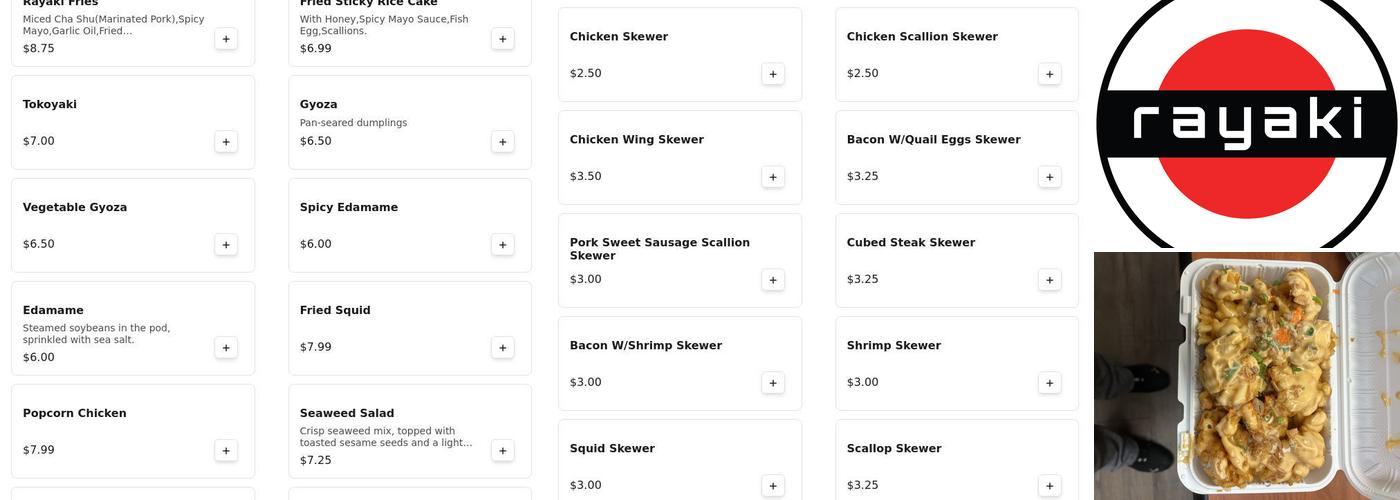Add Popcorn Chicken to order
1400x500 pixels.
click(226, 451)
